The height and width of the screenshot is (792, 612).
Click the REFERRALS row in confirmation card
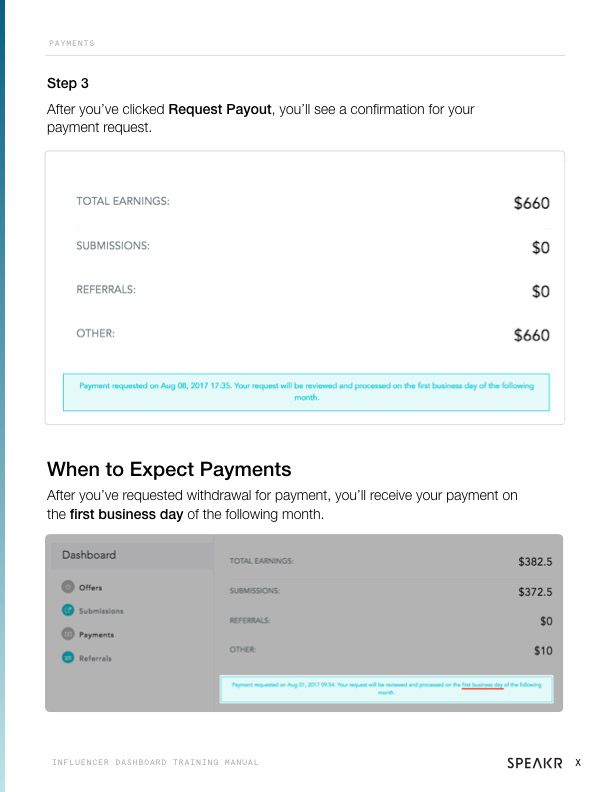point(313,290)
